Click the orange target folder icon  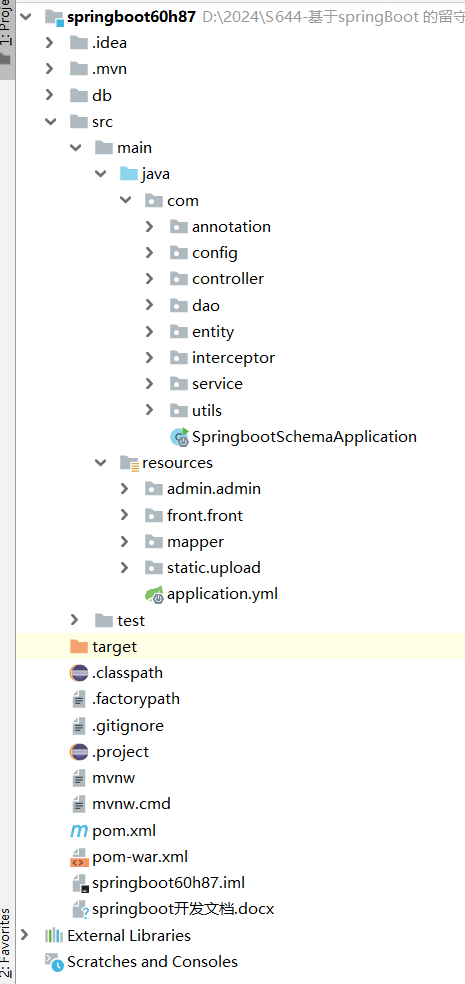coord(79,646)
